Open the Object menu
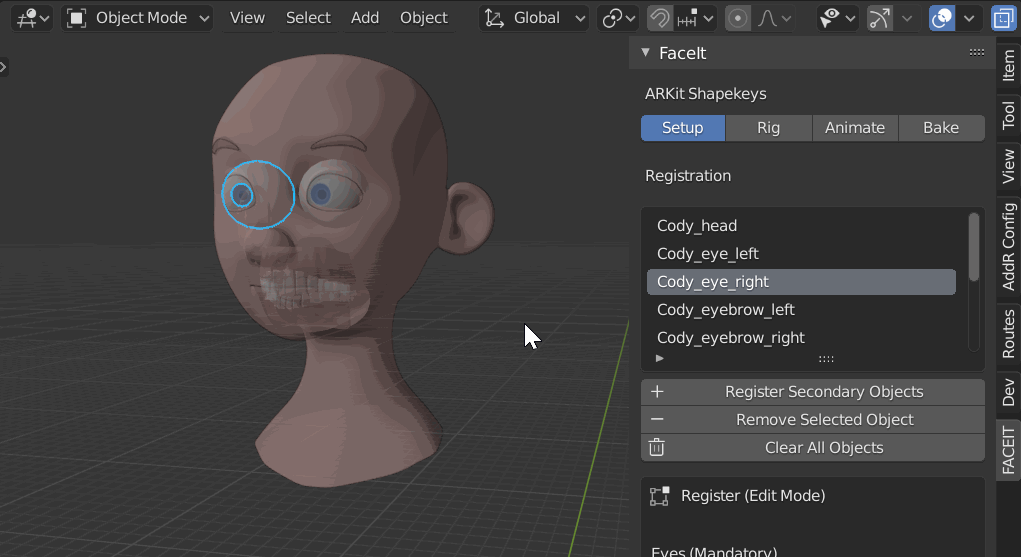 [423, 18]
